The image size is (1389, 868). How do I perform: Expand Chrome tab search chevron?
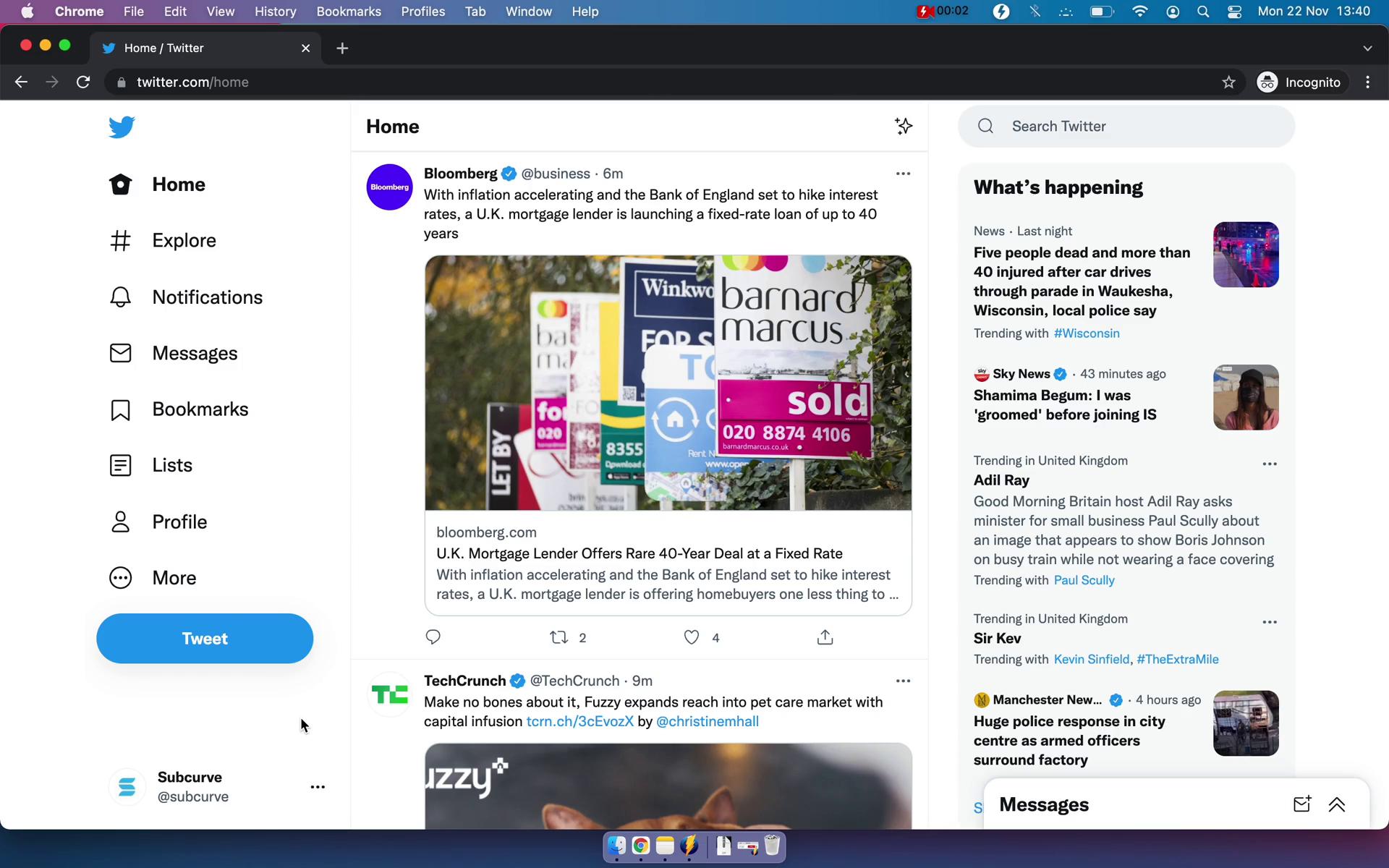click(x=1367, y=48)
